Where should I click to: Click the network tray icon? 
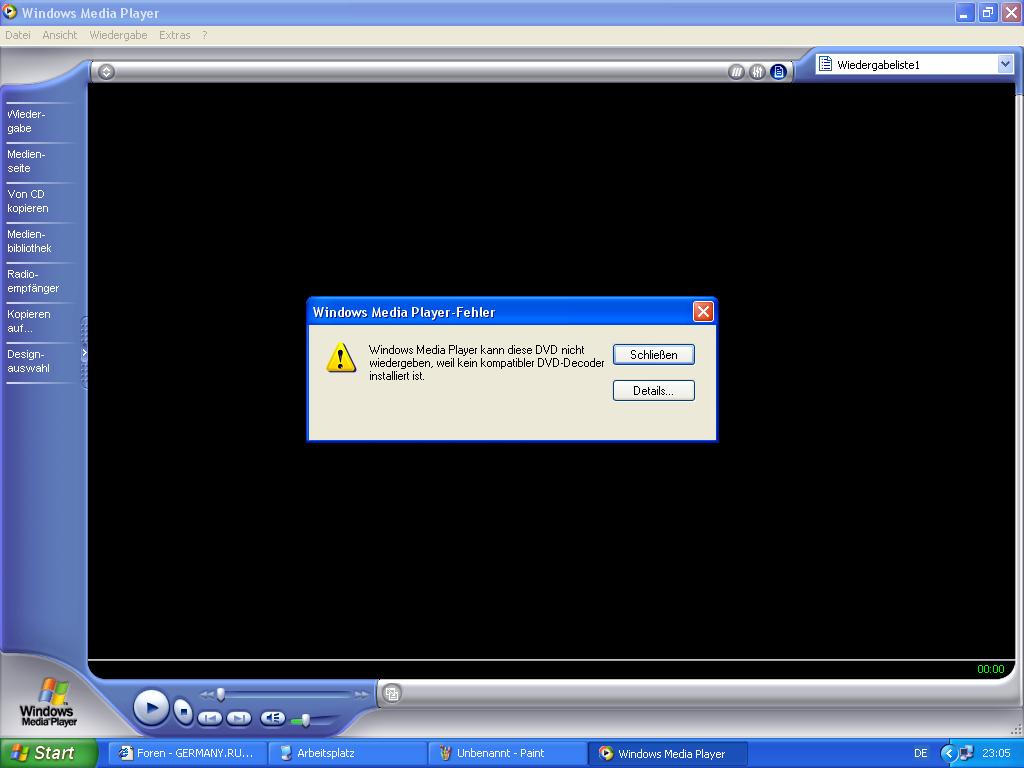click(x=966, y=754)
